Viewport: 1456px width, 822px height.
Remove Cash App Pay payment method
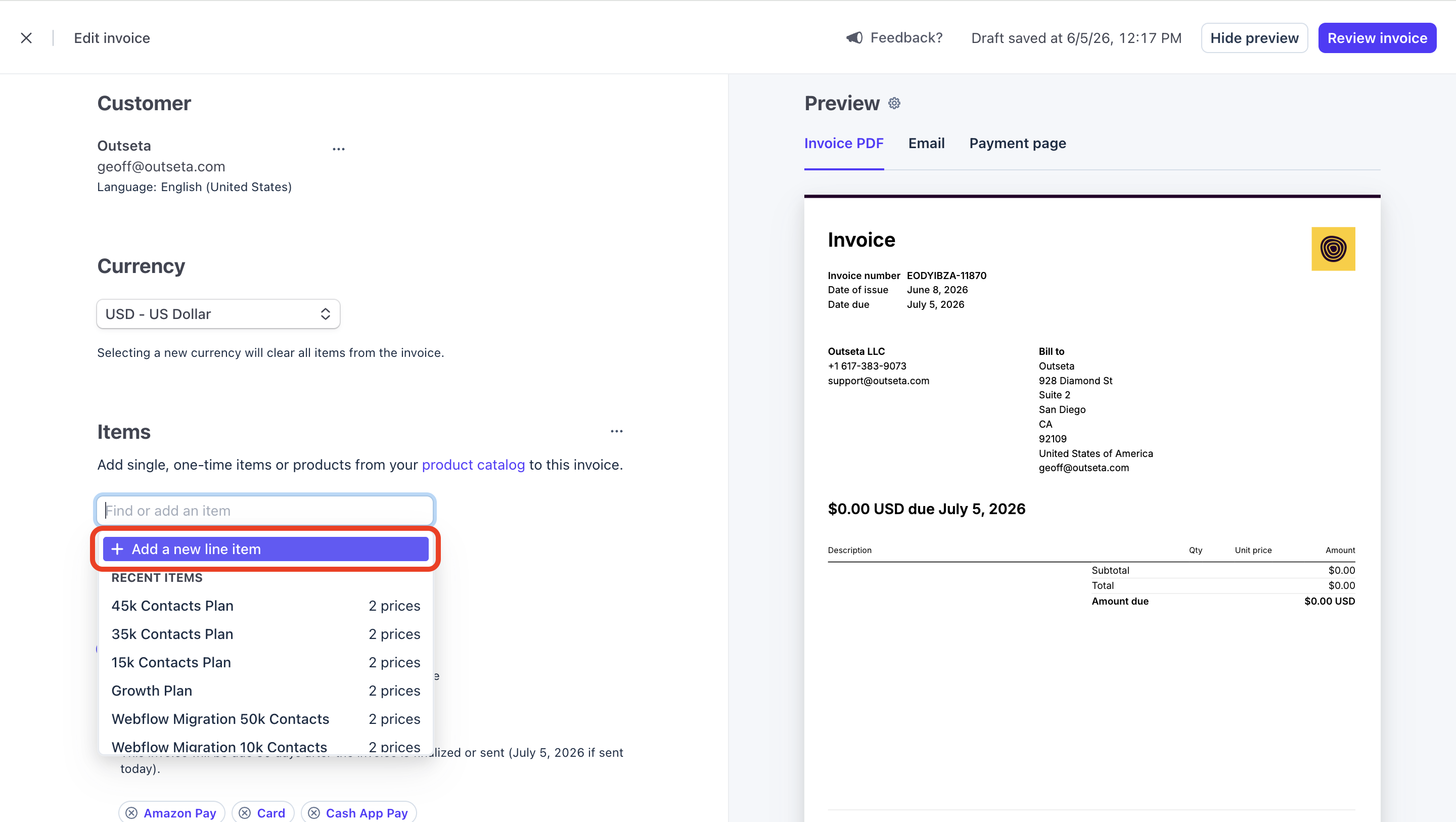pyautogui.click(x=313, y=812)
